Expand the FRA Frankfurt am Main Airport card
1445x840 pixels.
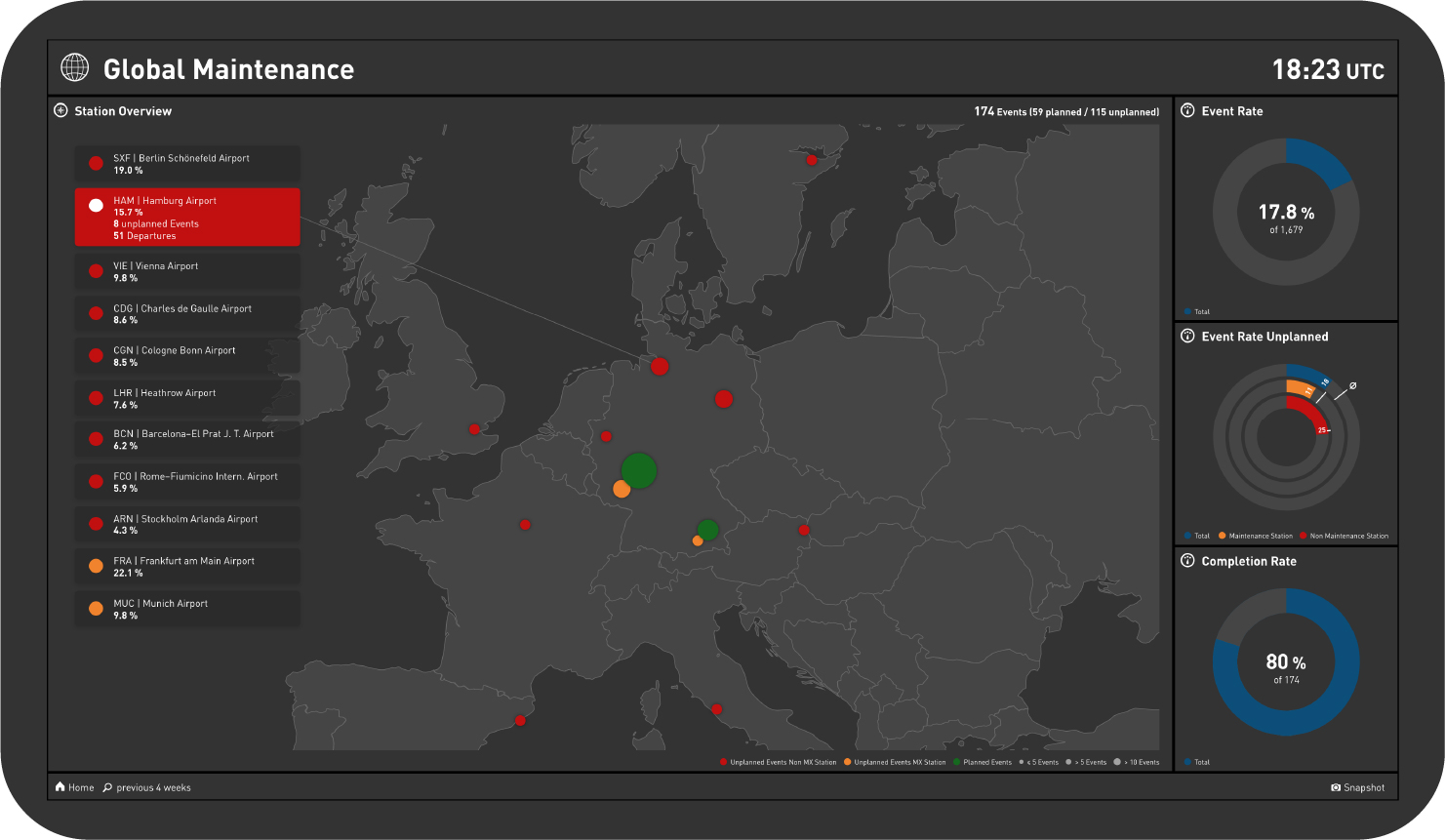click(187, 567)
